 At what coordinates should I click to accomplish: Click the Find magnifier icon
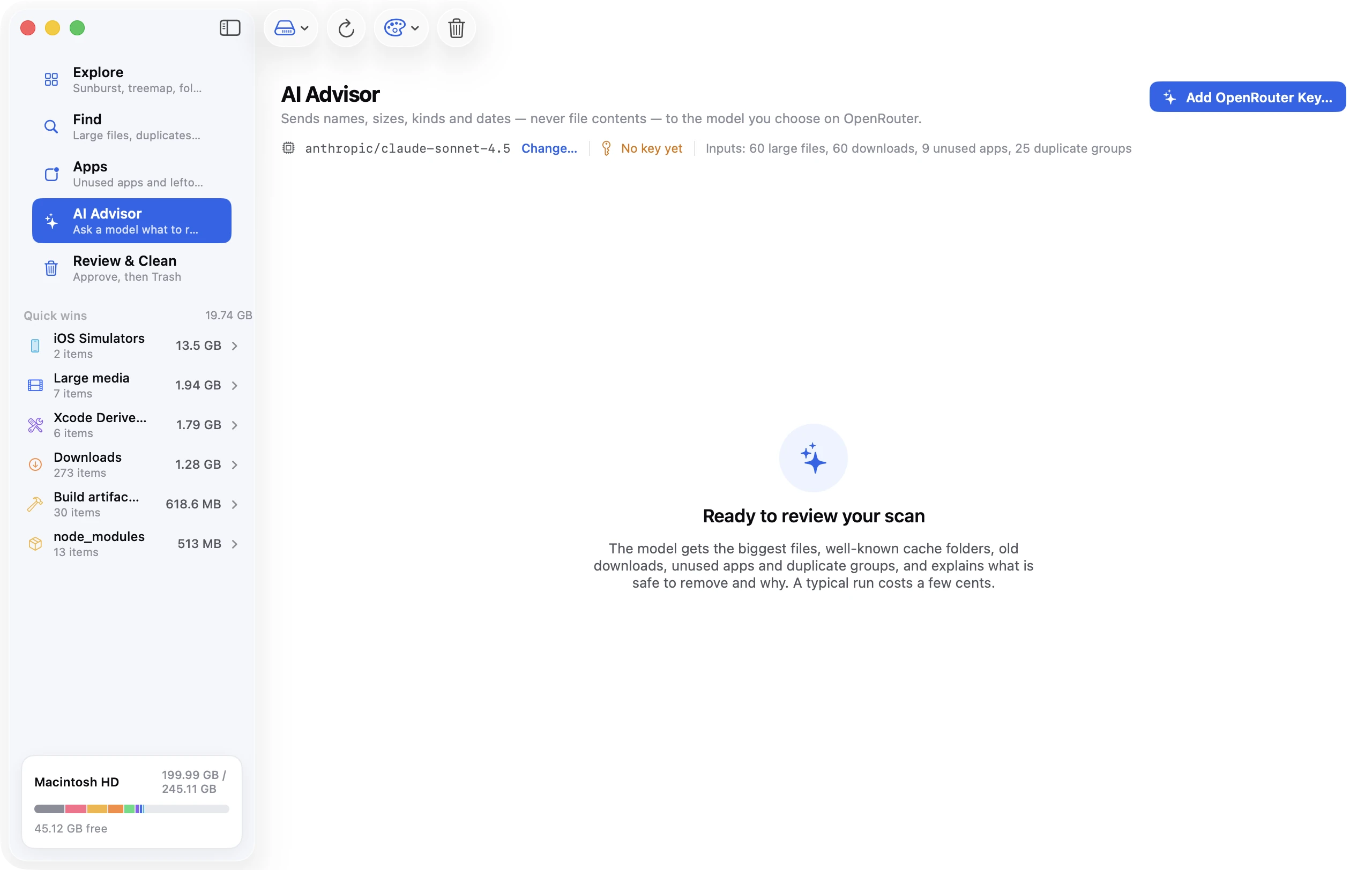tap(51, 126)
